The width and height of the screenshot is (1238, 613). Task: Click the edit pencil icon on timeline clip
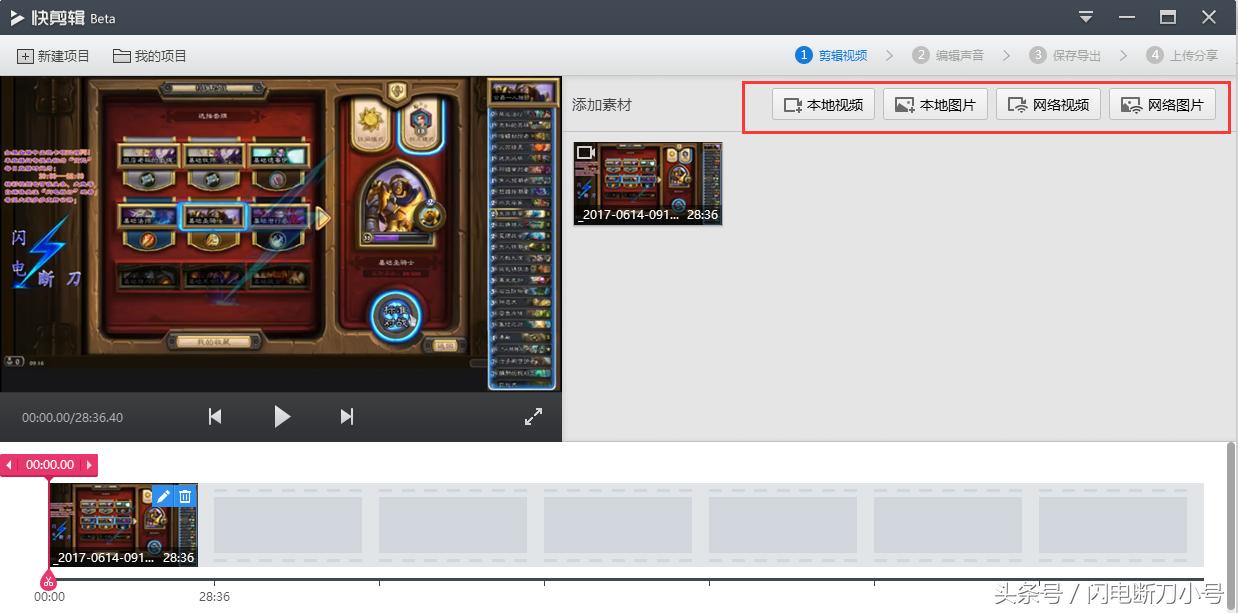[164, 496]
